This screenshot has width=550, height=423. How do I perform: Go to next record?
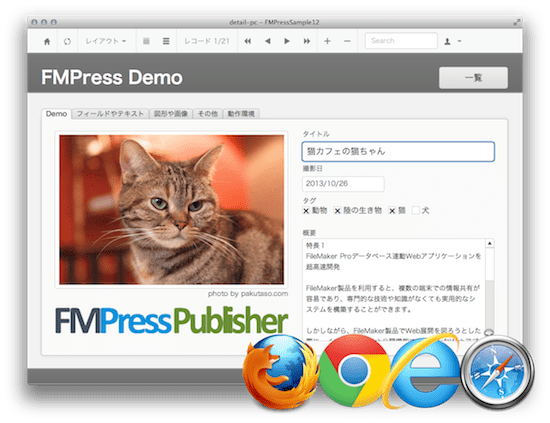(x=287, y=41)
